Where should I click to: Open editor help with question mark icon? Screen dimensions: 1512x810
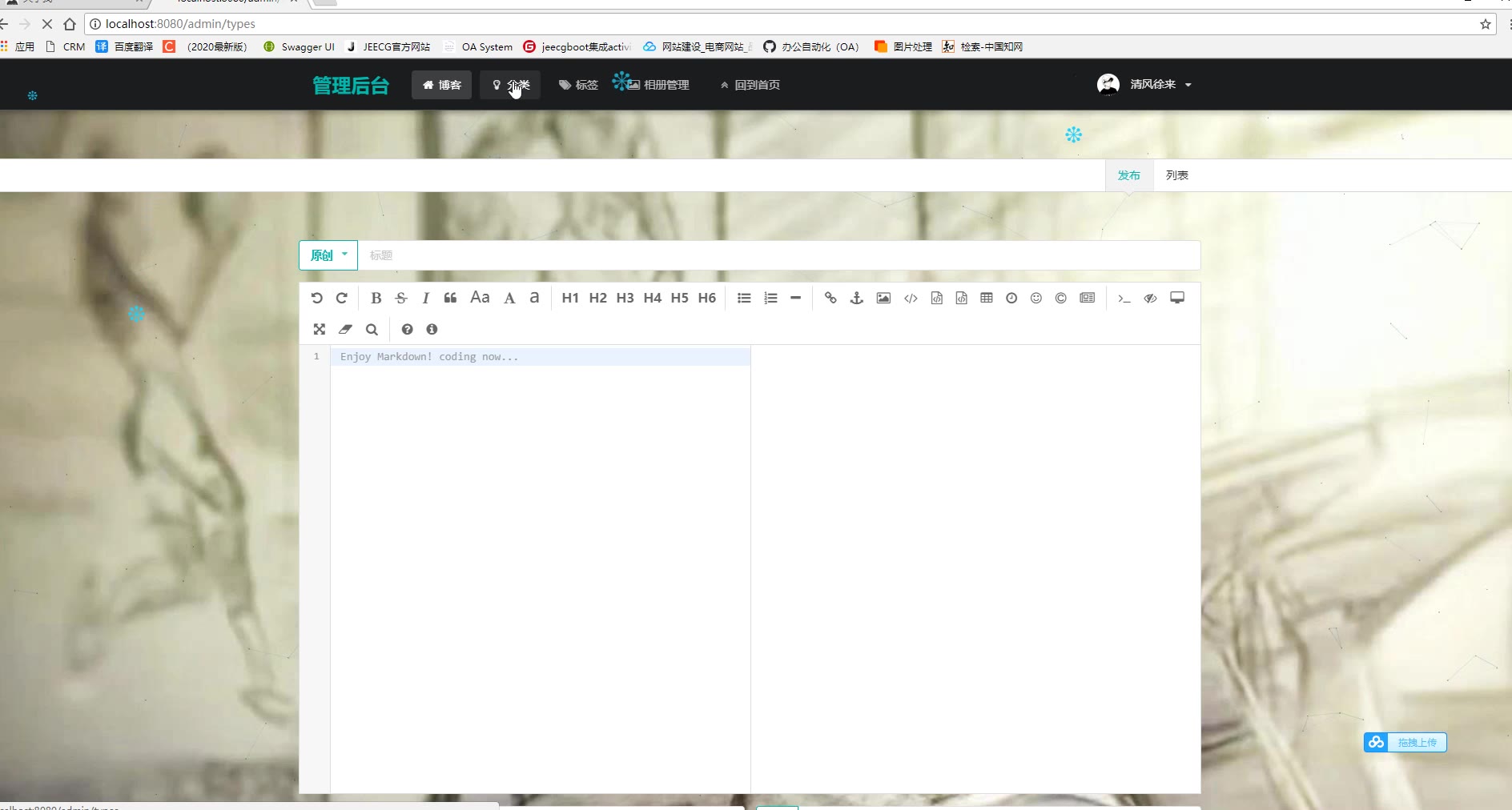tap(407, 329)
